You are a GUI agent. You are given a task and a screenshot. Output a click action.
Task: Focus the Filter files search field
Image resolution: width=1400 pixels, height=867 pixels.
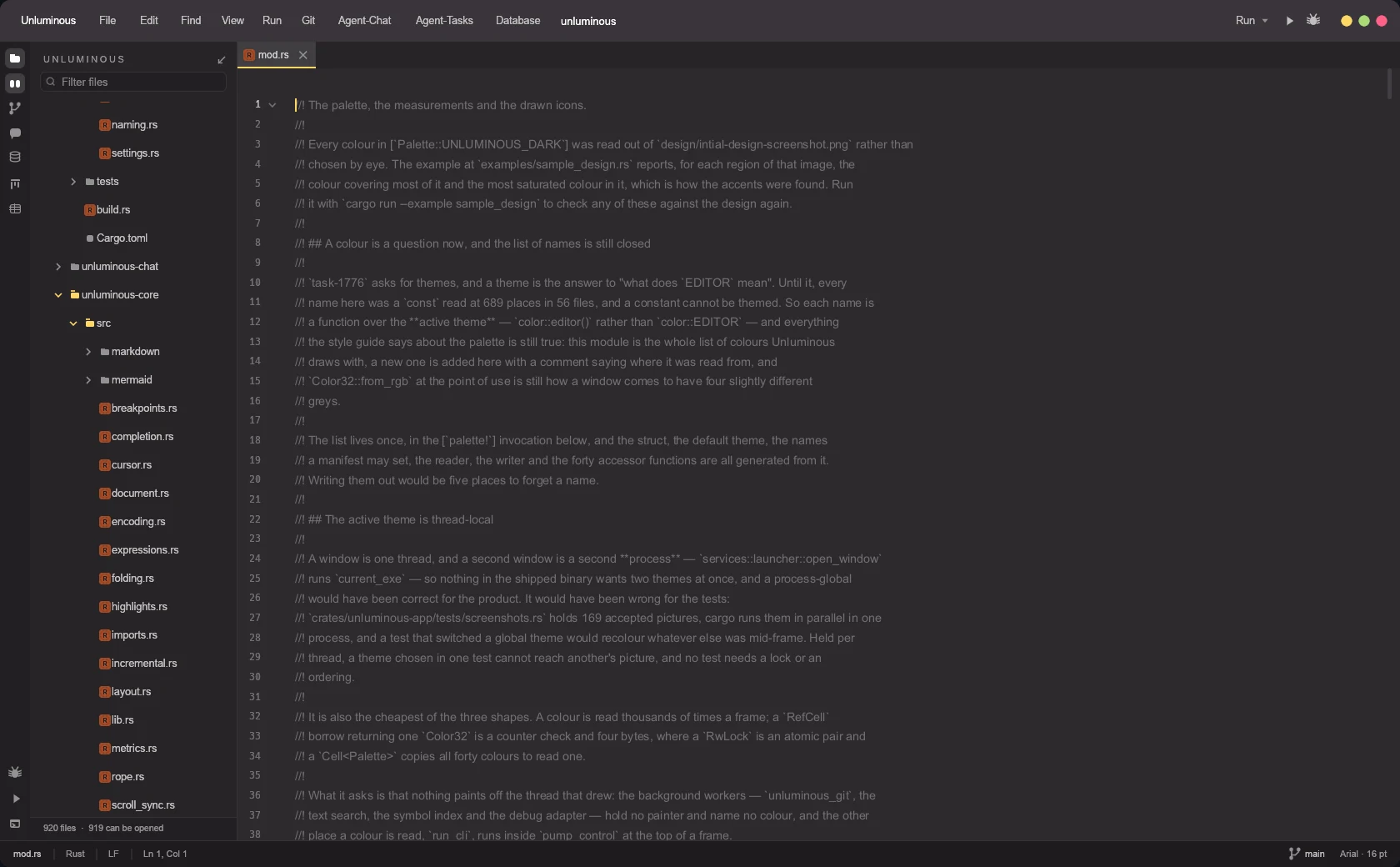click(133, 82)
